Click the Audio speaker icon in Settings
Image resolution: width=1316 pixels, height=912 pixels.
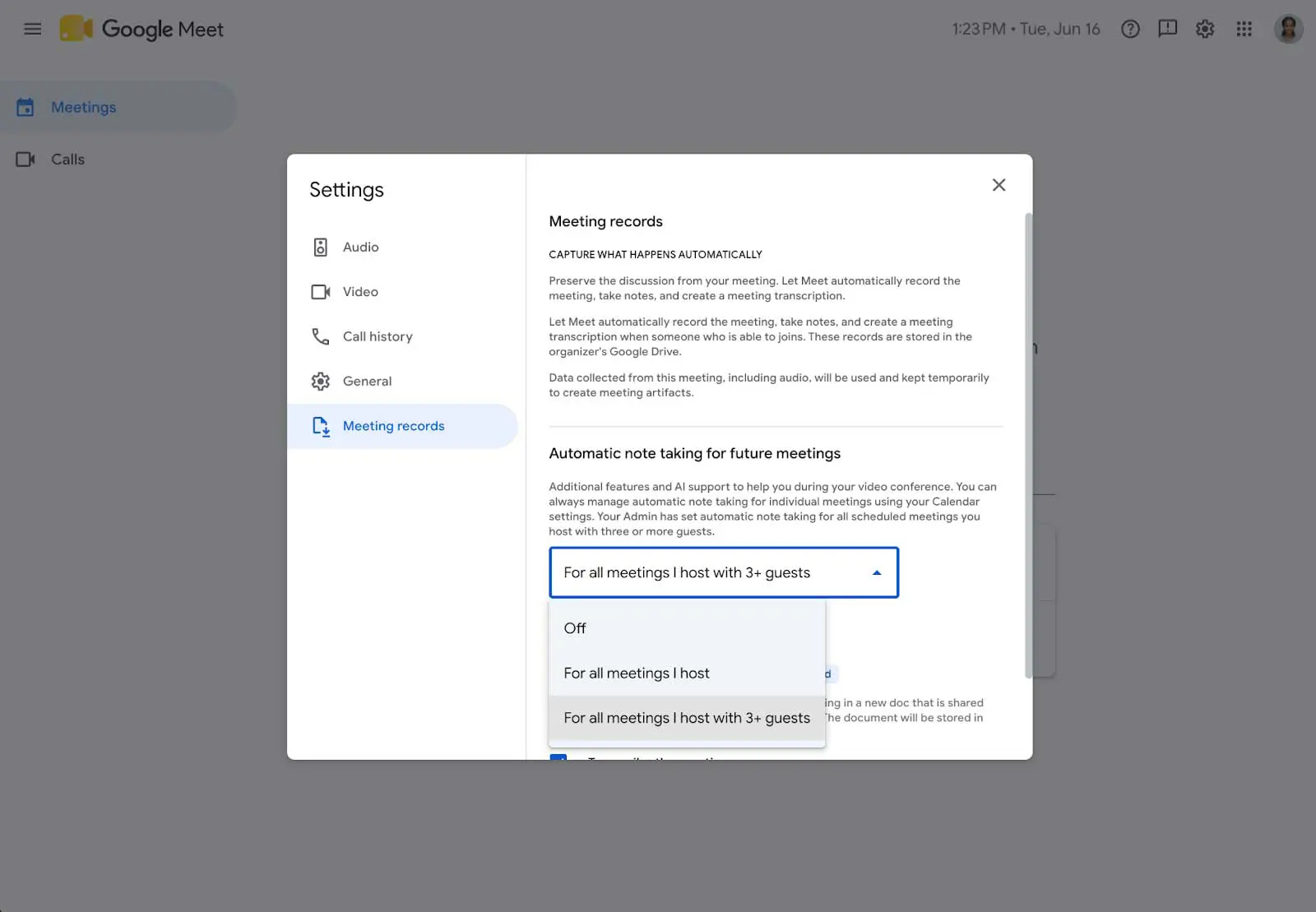321,247
